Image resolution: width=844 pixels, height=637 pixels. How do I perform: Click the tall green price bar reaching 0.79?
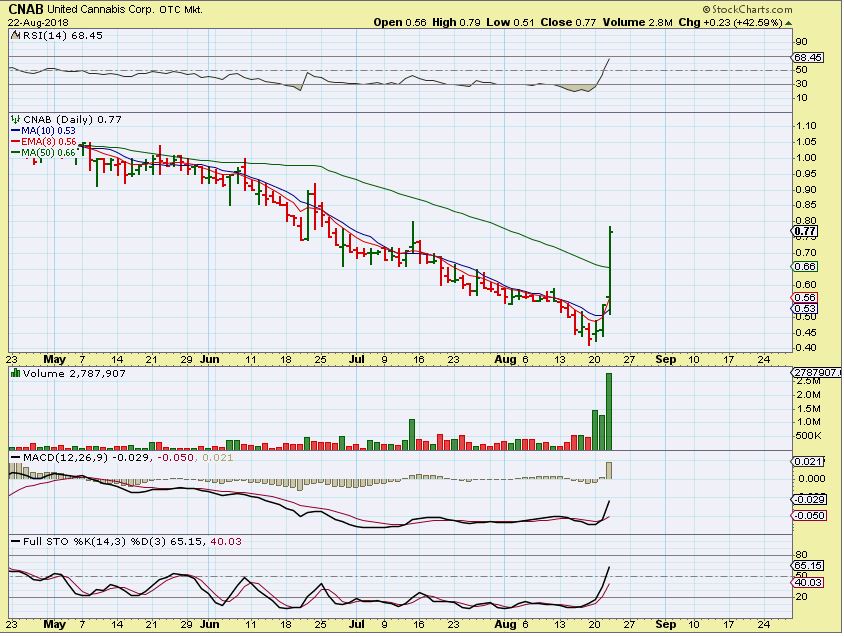tap(610, 270)
